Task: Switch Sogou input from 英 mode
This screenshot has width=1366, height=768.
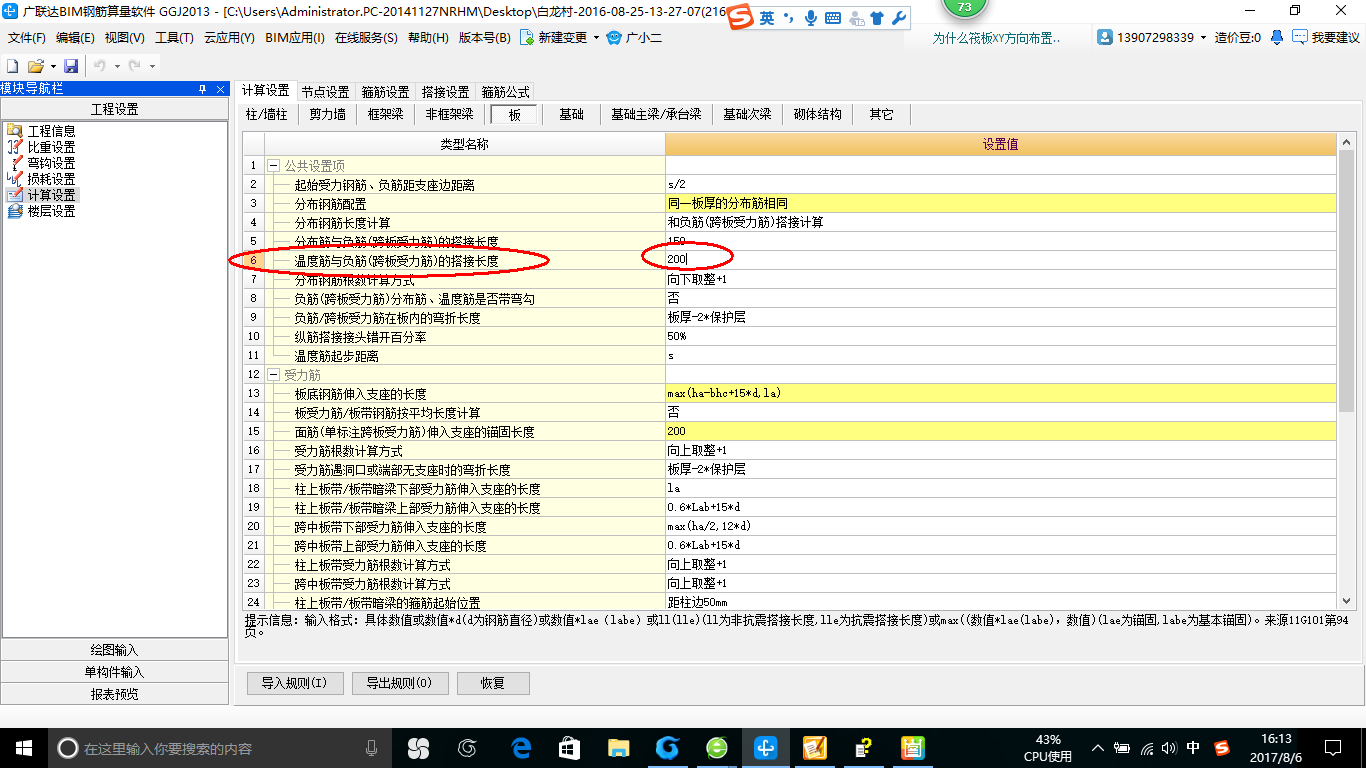Action: tap(766, 18)
